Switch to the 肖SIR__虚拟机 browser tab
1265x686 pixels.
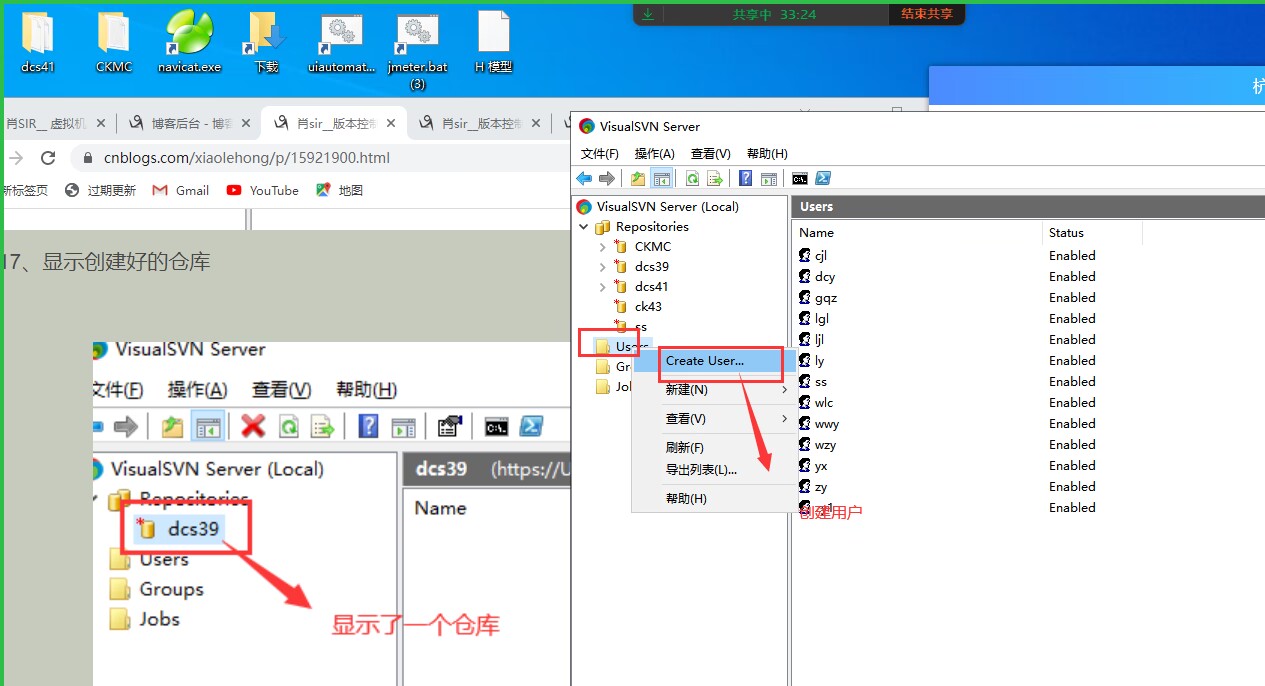pos(57,124)
